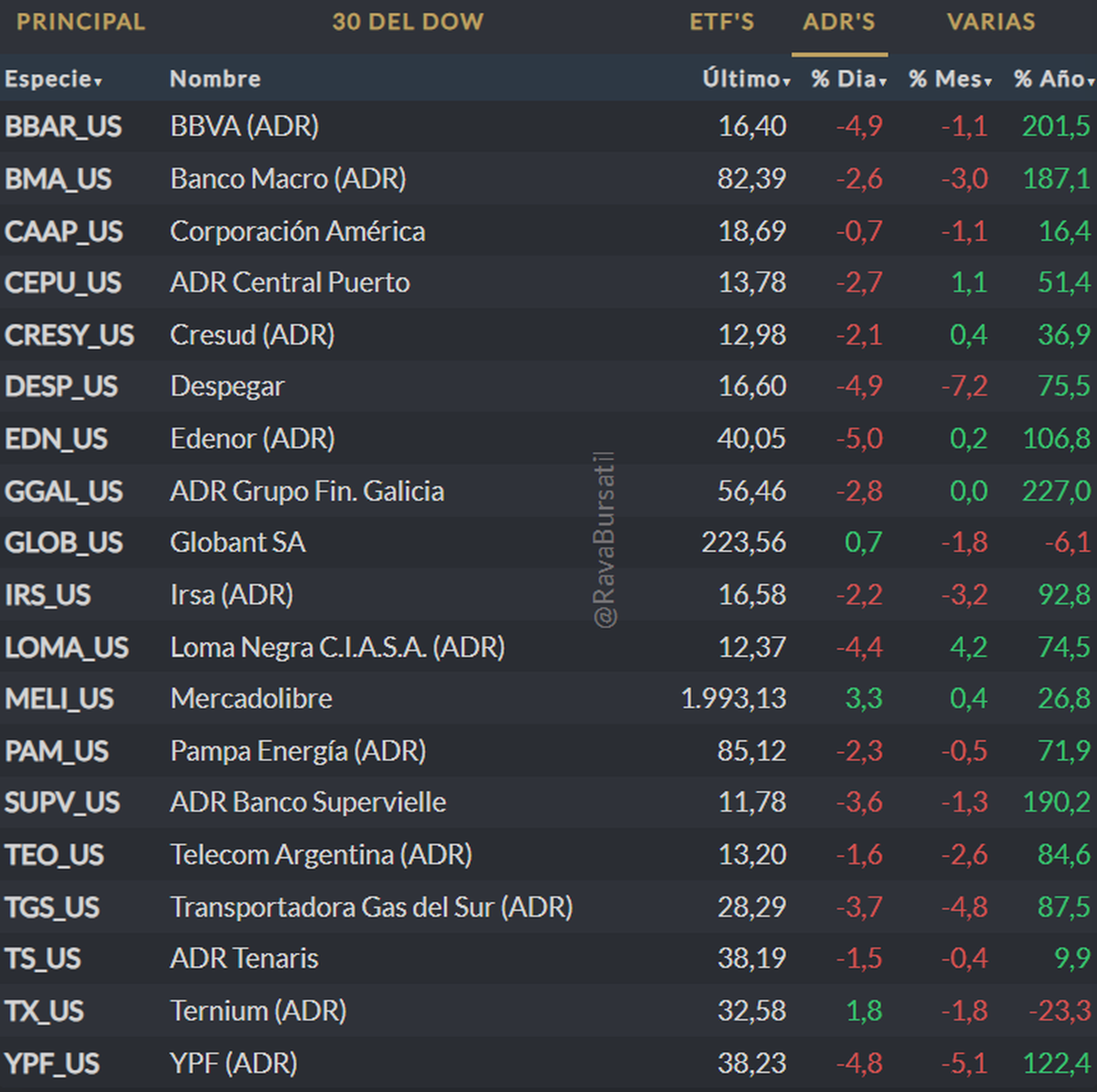Sort table by Último column

(x=745, y=80)
